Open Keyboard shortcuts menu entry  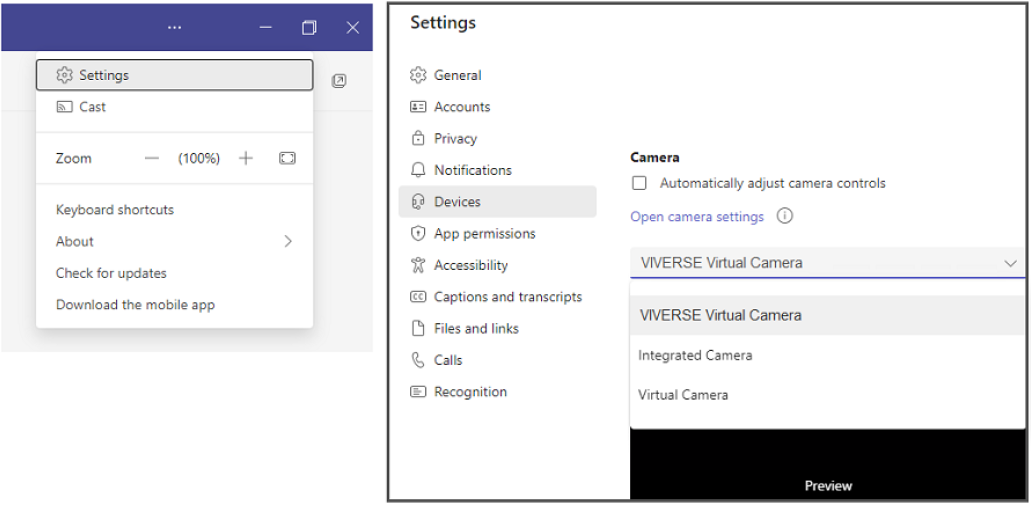click(x=115, y=210)
